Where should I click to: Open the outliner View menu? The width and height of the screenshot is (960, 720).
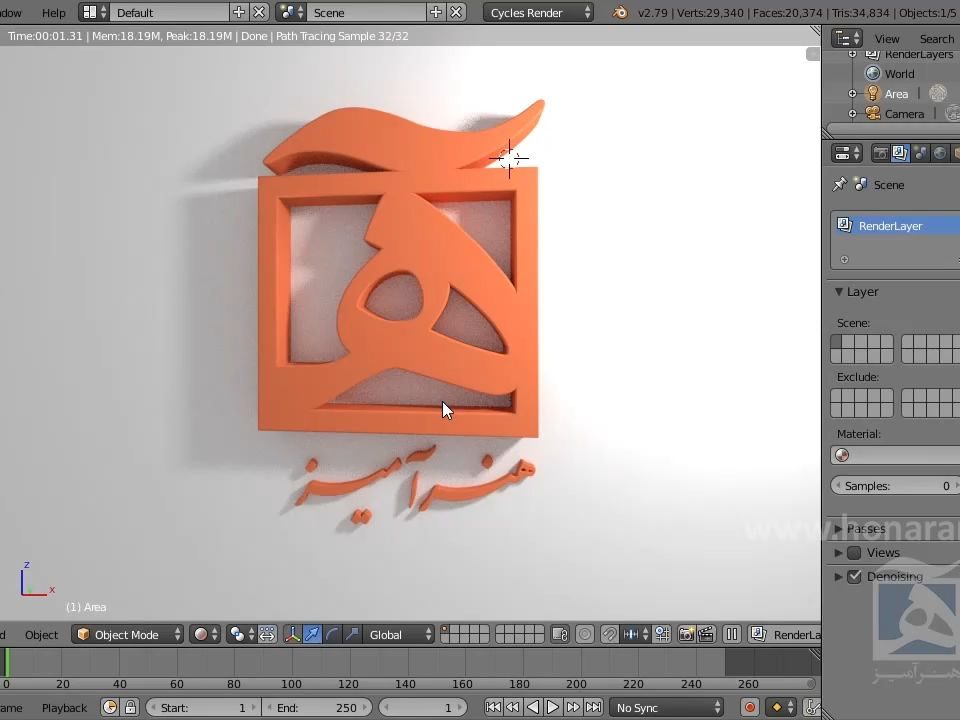pos(887,39)
